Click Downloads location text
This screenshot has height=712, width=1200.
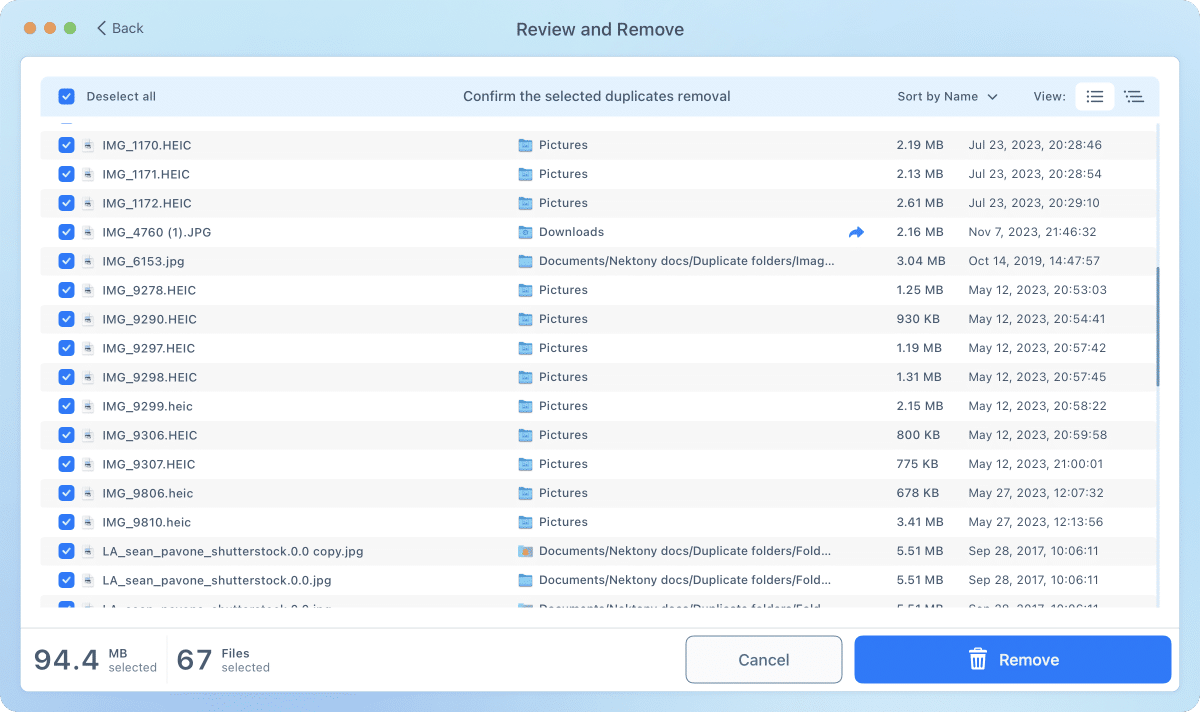coord(571,232)
